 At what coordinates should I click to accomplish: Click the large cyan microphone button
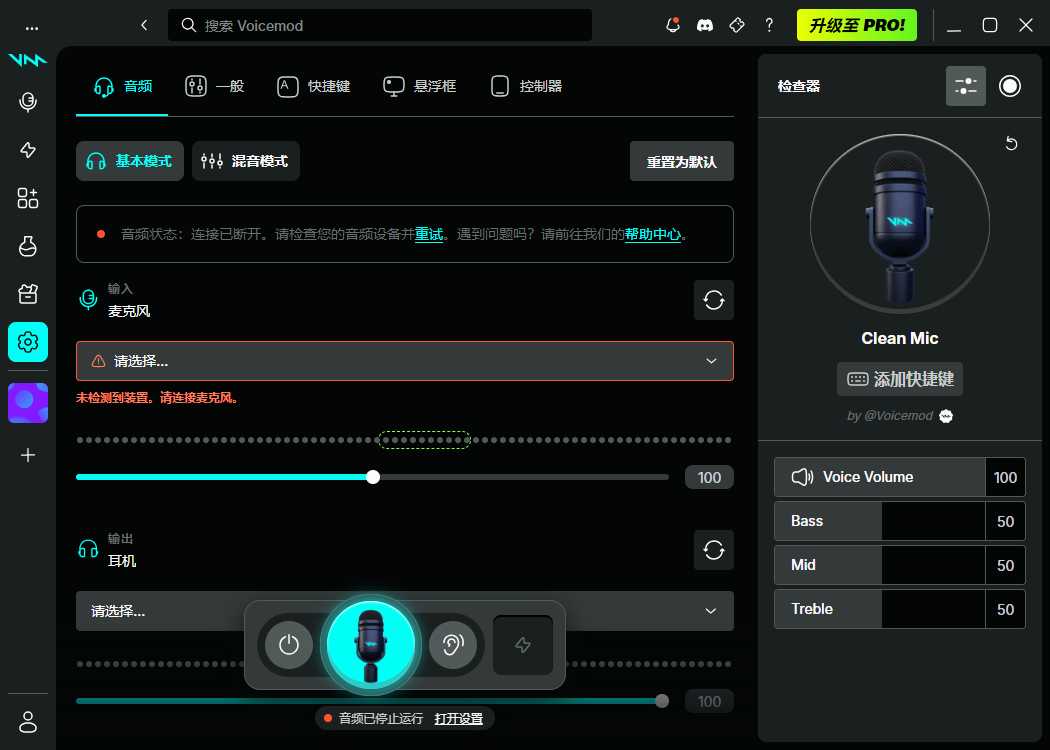point(371,644)
